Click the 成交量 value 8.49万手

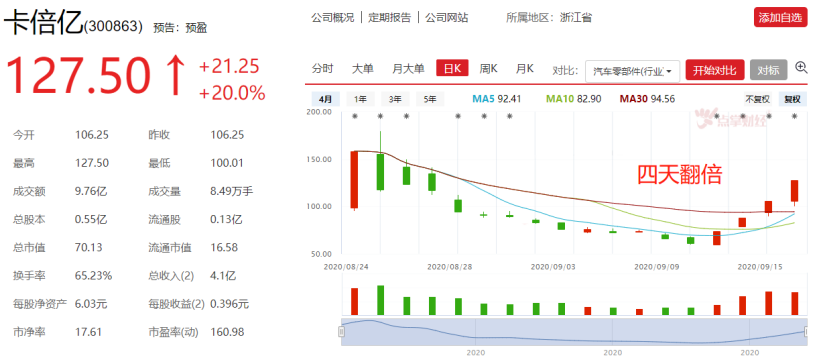click(x=232, y=191)
